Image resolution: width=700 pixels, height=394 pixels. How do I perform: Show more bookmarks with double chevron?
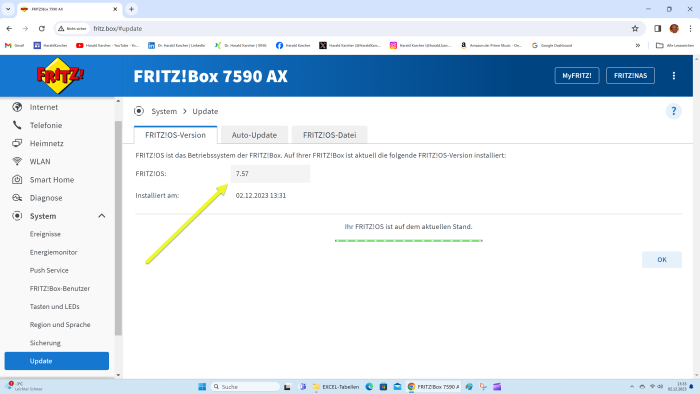(x=638, y=46)
